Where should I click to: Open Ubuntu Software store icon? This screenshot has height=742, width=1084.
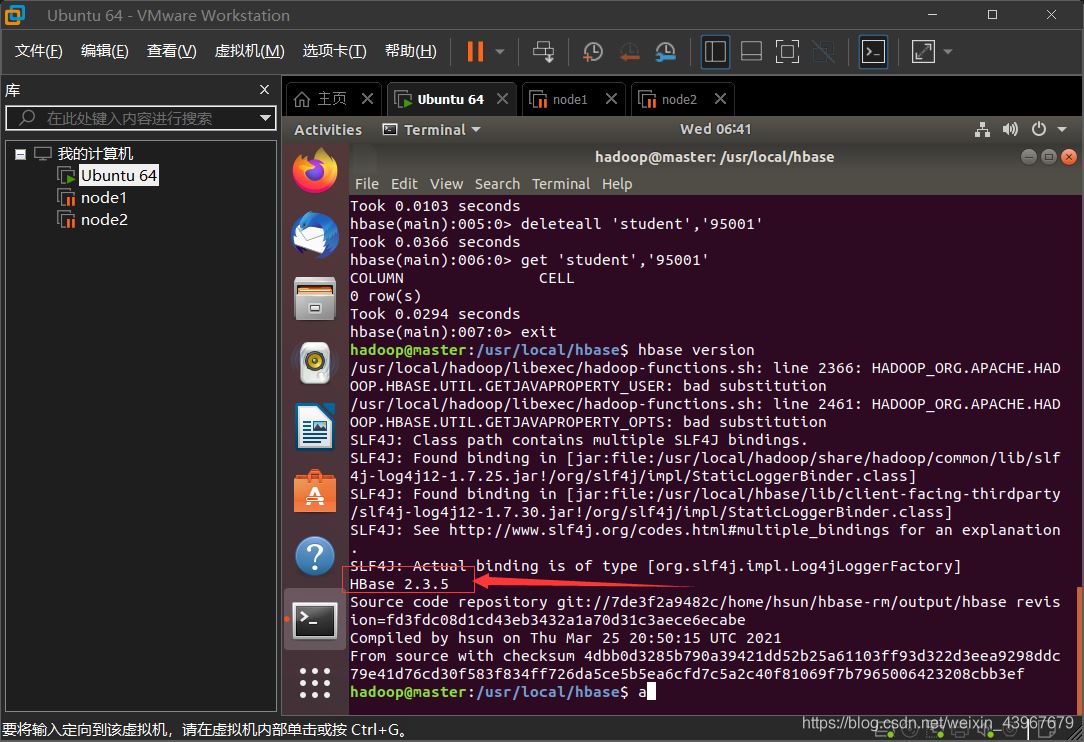point(315,491)
